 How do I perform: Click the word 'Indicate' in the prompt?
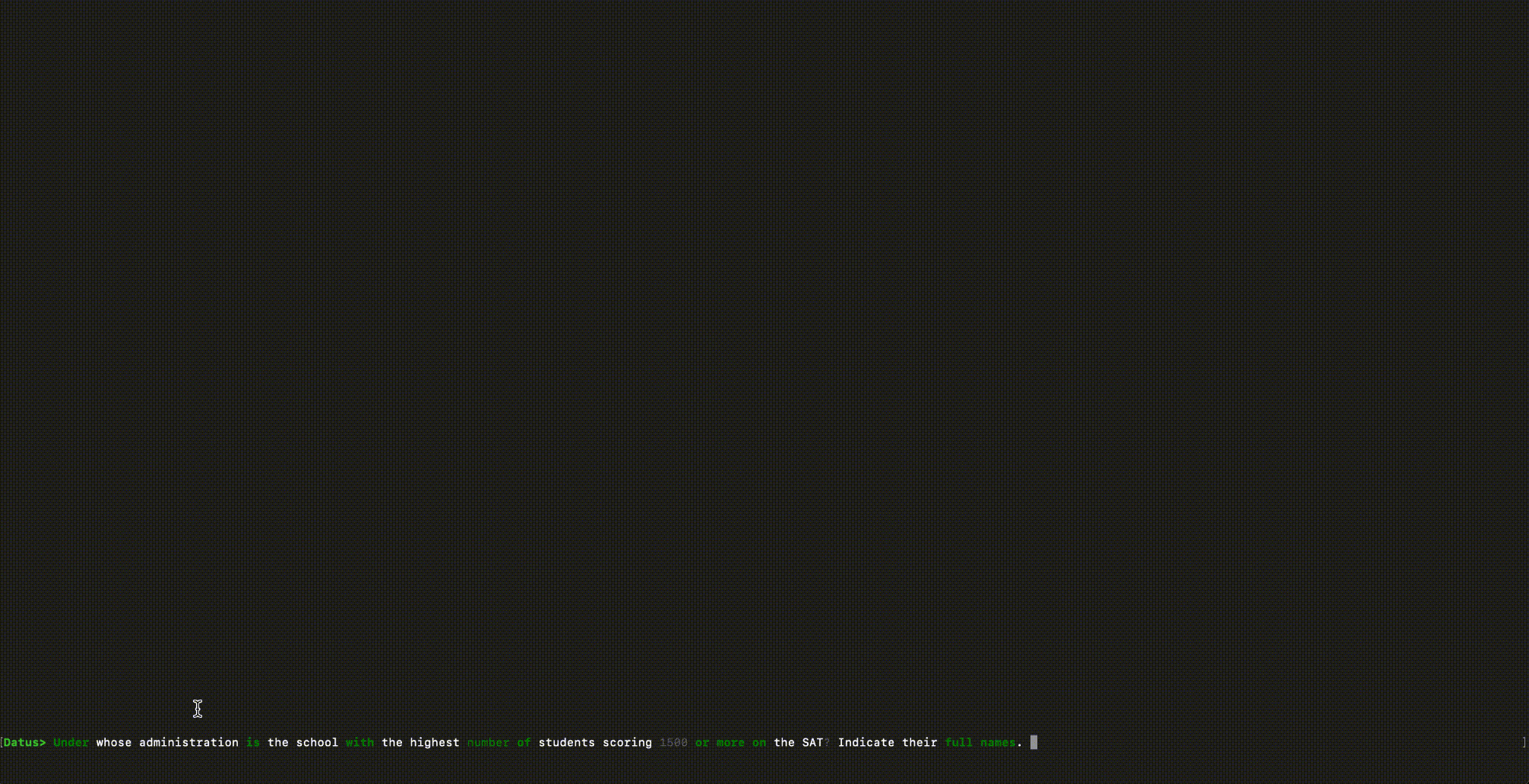(x=866, y=742)
